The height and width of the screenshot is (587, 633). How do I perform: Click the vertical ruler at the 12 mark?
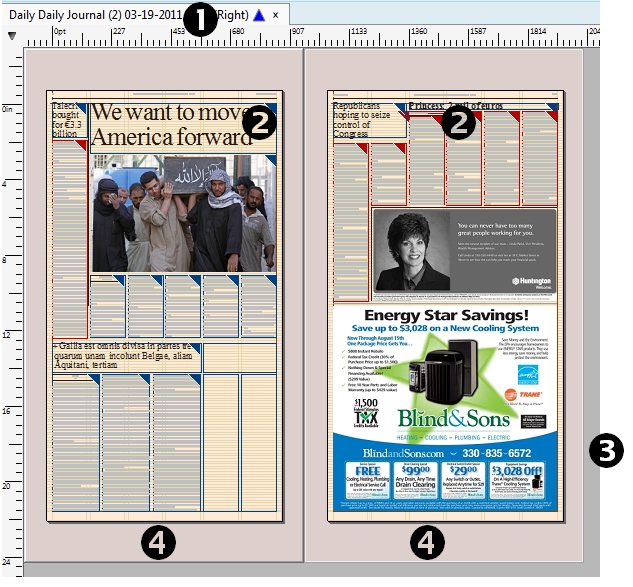point(11,336)
